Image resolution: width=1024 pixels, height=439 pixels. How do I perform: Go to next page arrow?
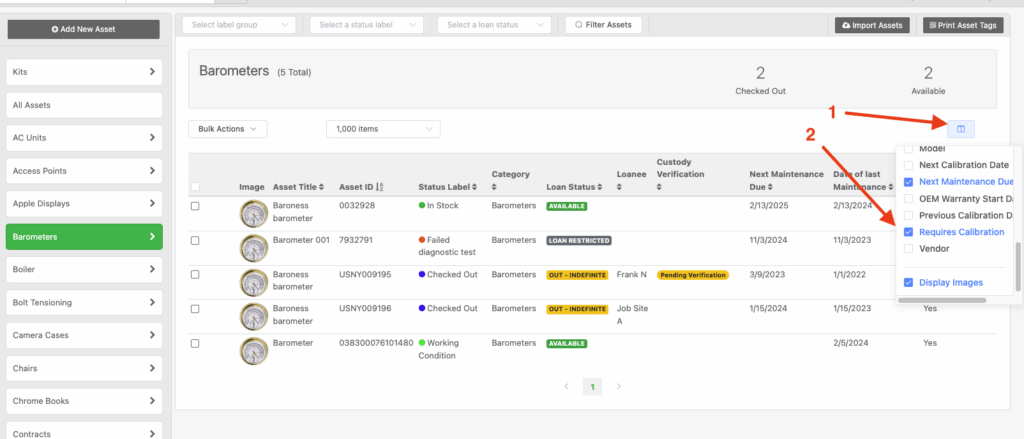coord(619,386)
